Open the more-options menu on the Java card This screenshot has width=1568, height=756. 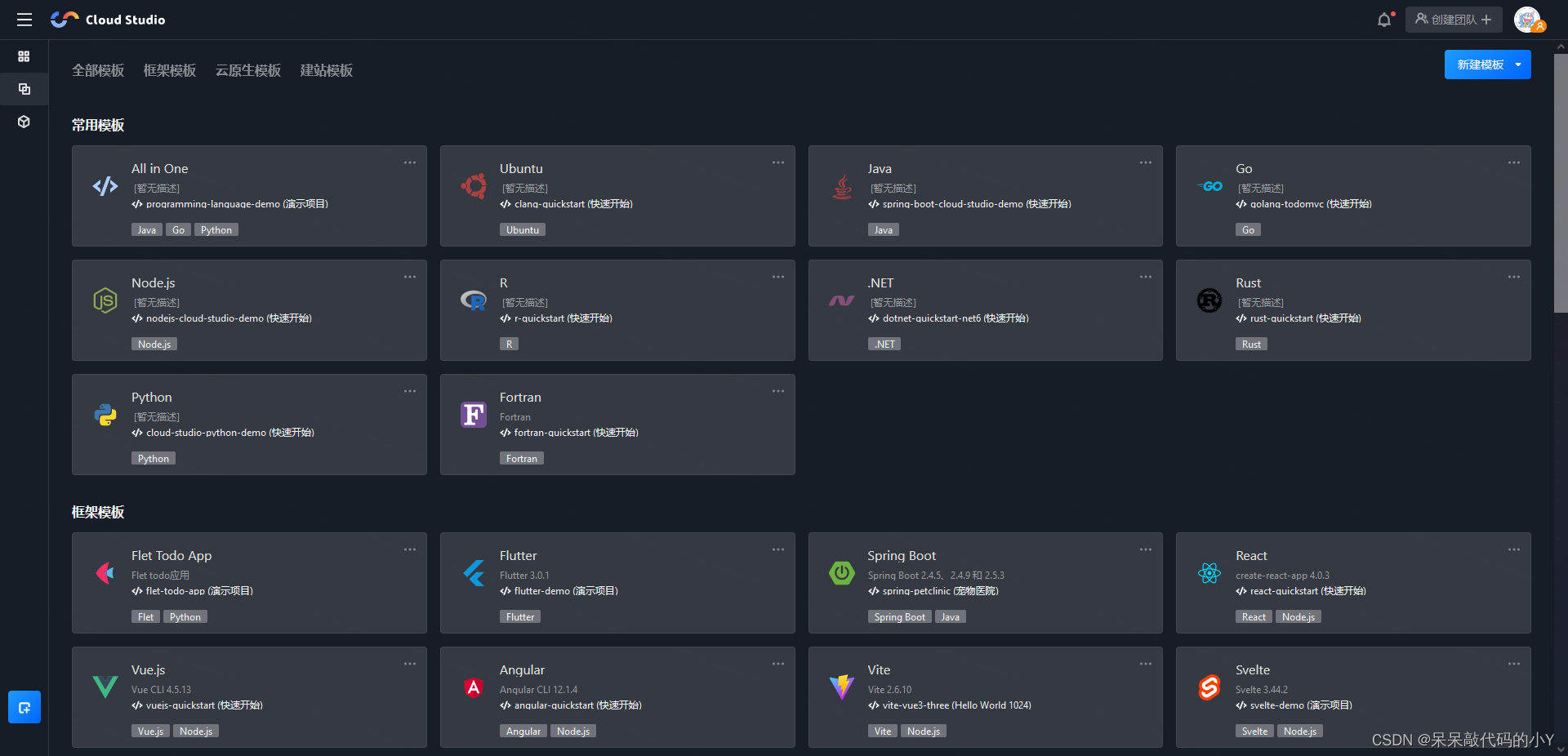[x=1145, y=162]
